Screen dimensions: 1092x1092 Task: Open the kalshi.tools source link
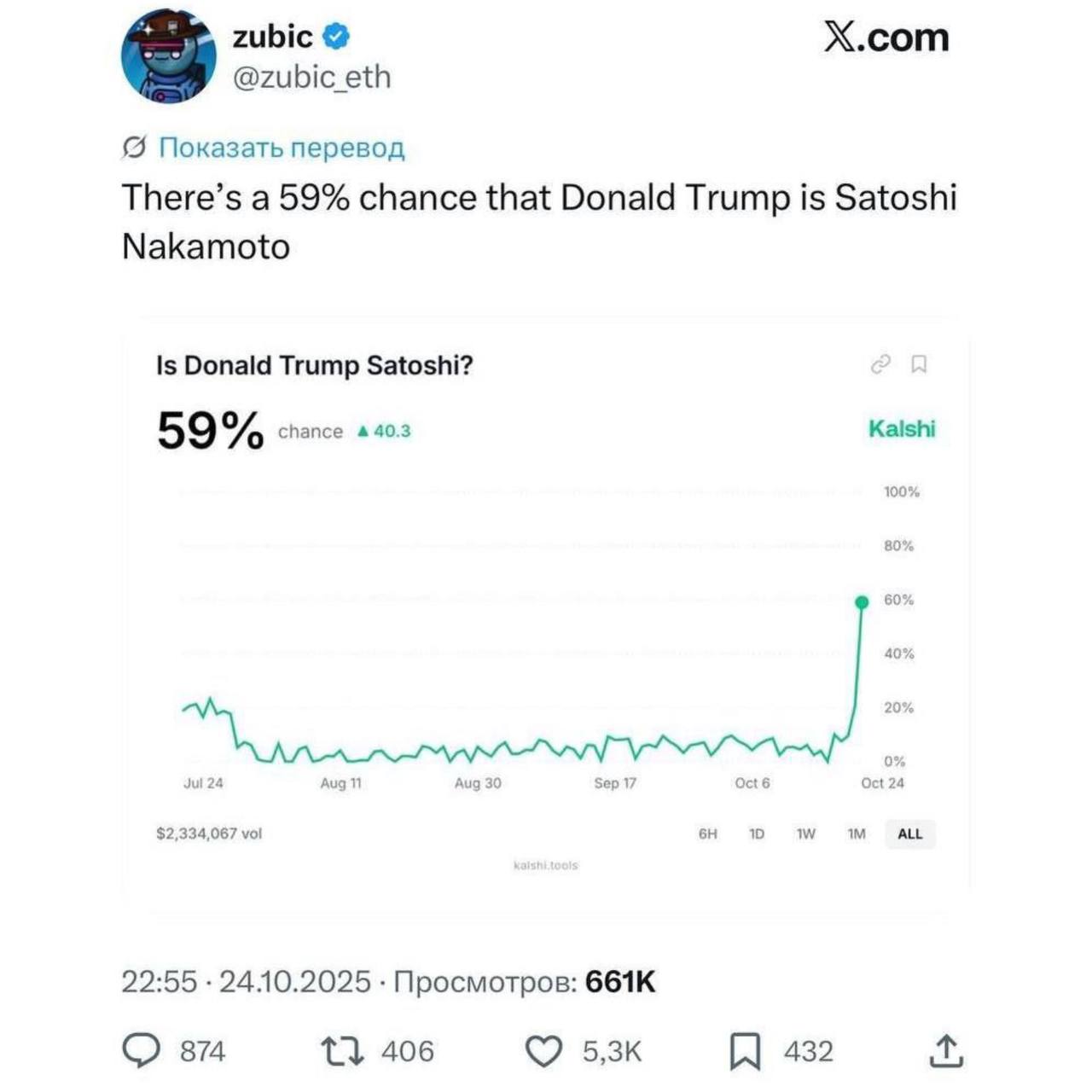(x=545, y=865)
